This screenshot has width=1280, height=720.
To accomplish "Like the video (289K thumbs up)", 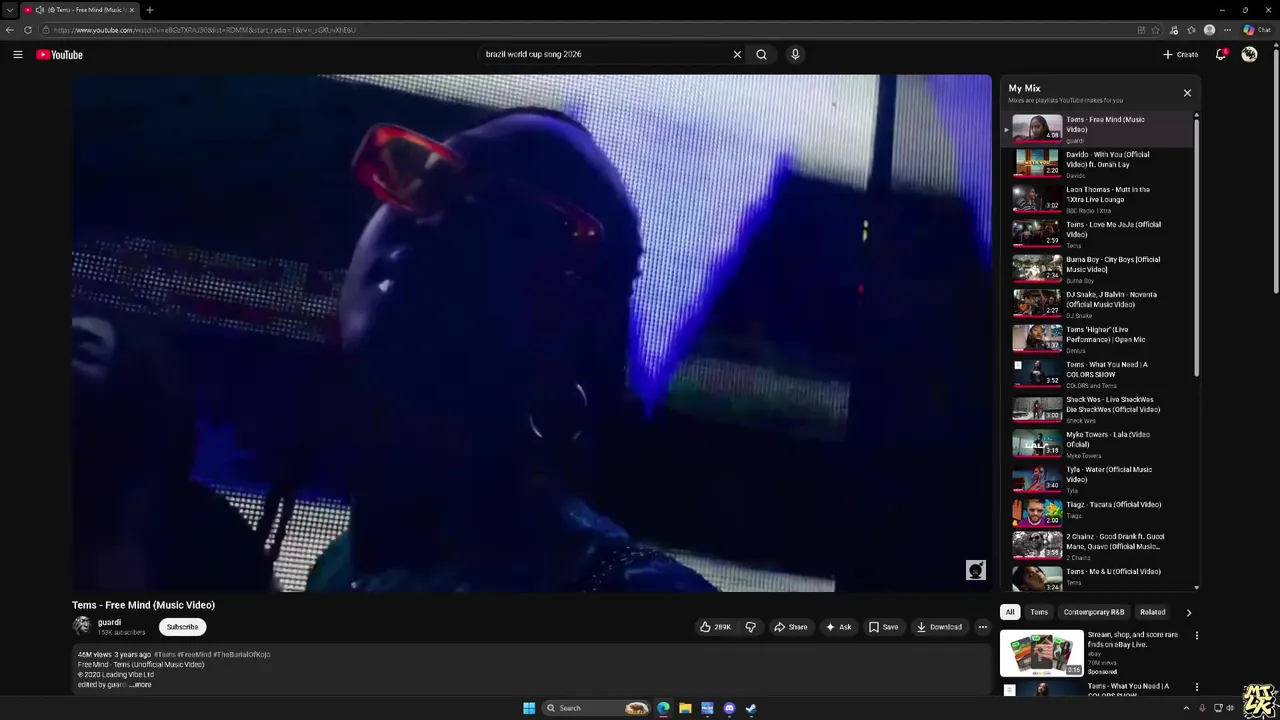I will tap(715, 627).
